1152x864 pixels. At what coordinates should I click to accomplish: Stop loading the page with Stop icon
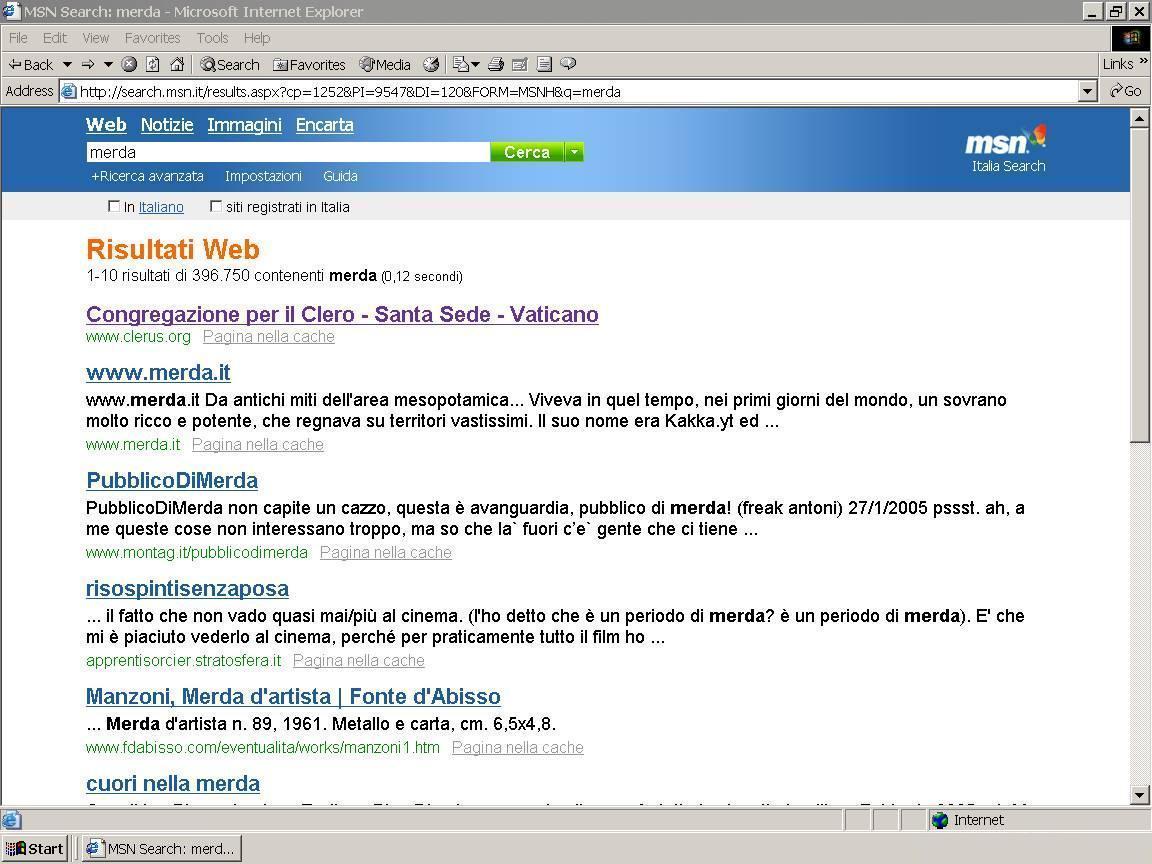129,65
